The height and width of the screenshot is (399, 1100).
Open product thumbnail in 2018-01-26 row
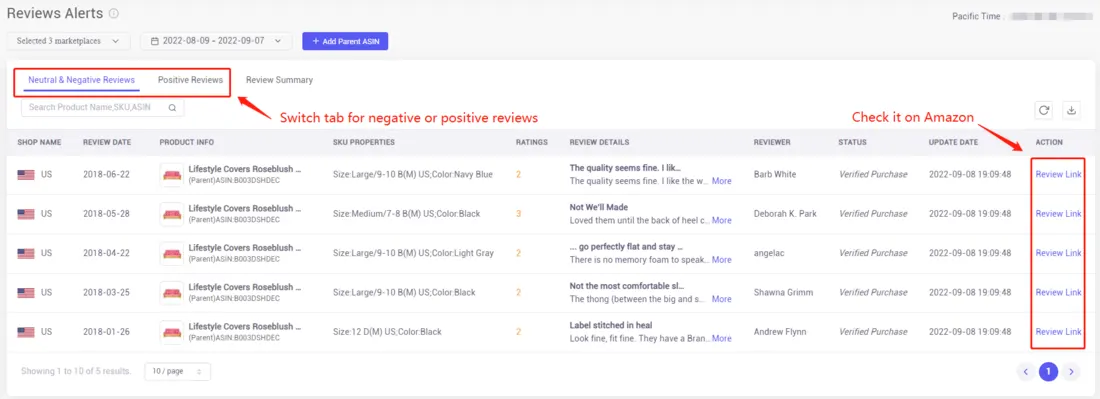click(171, 332)
